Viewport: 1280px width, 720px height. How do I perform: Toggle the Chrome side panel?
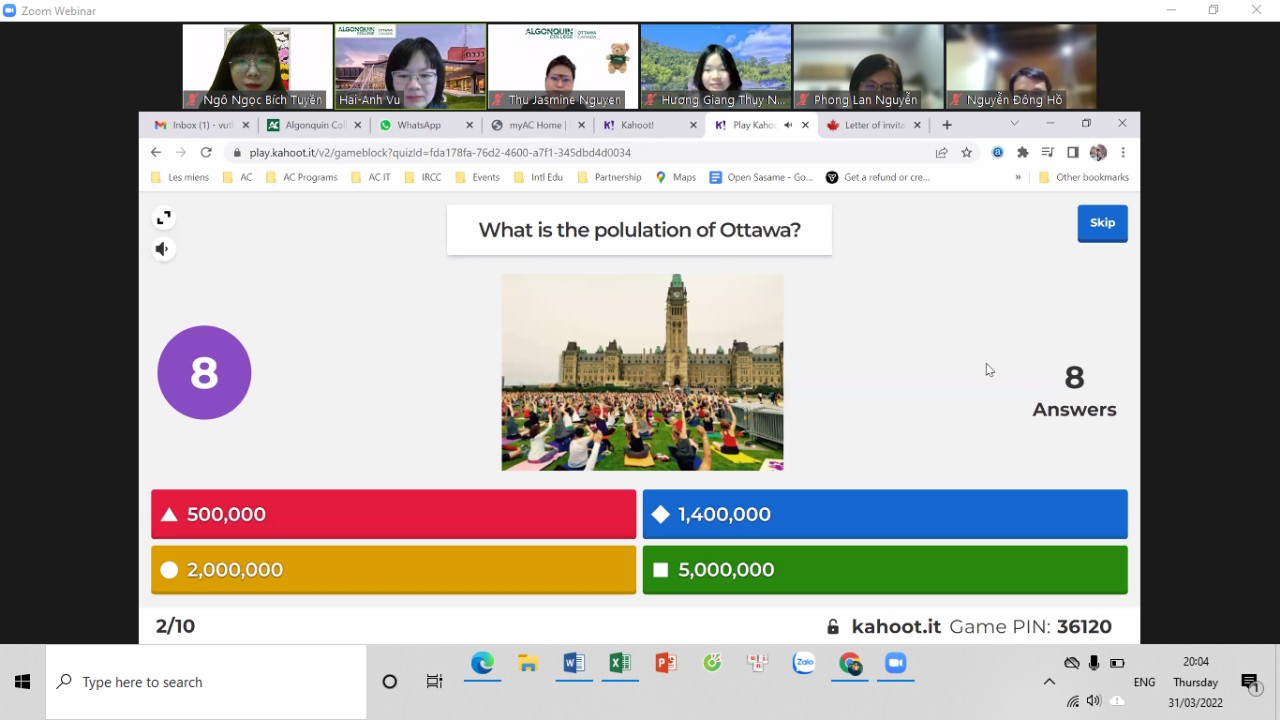pos(1072,153)
